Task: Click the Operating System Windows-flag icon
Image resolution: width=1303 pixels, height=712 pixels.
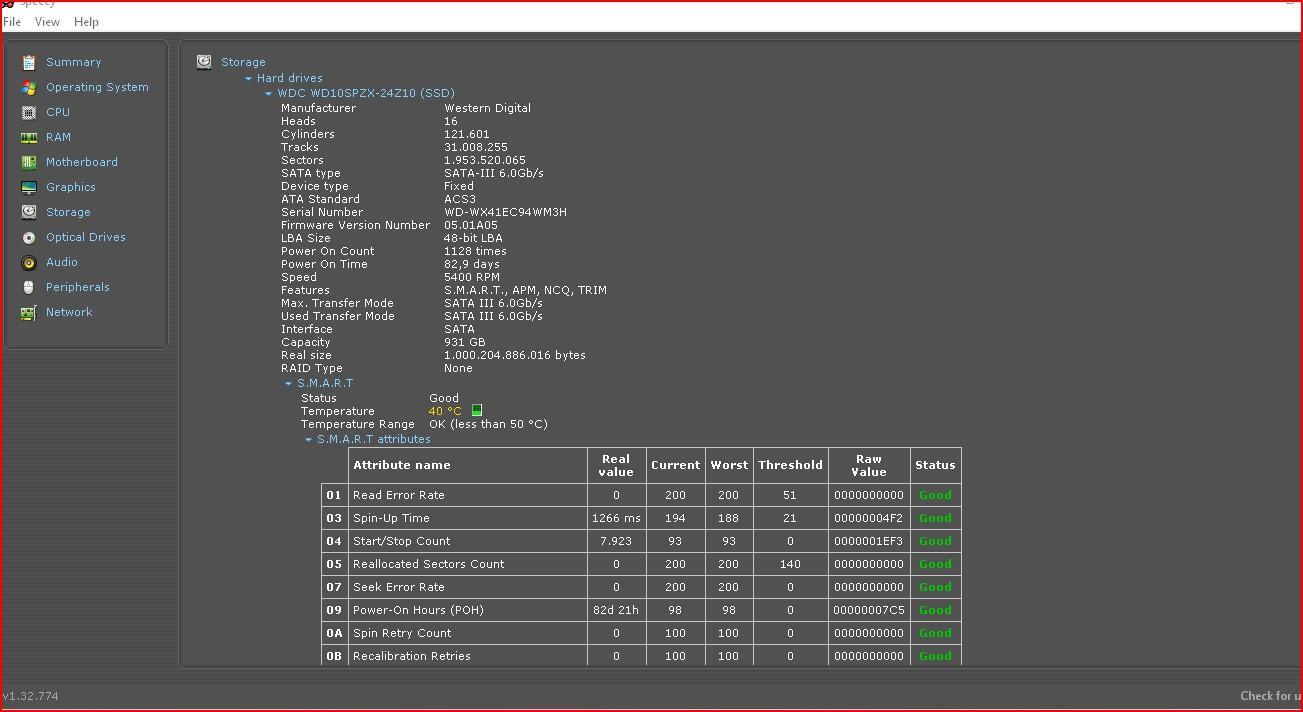Action: (28, 87)
